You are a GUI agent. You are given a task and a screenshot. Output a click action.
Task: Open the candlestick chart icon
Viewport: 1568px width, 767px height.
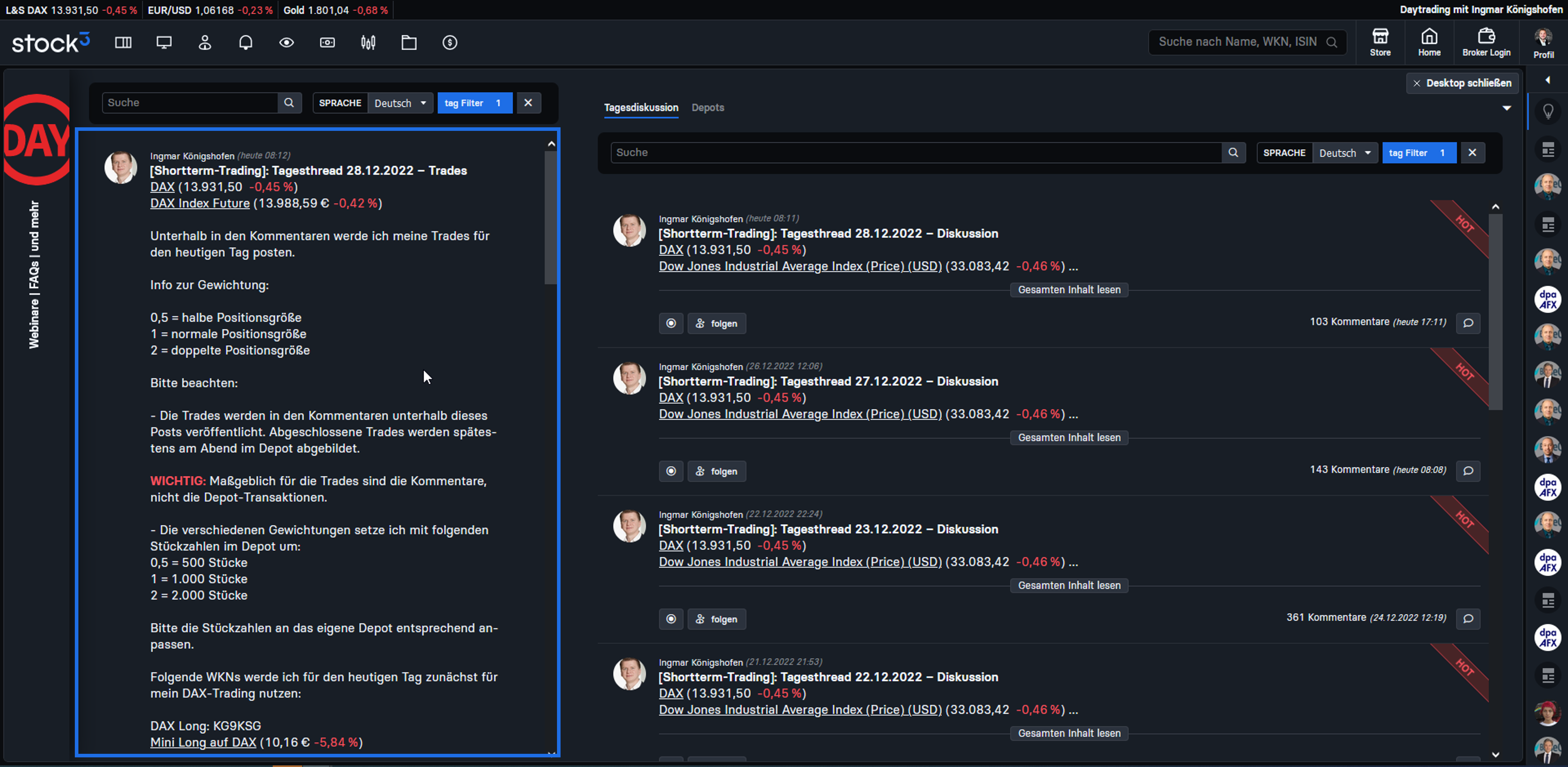(368, 43)
